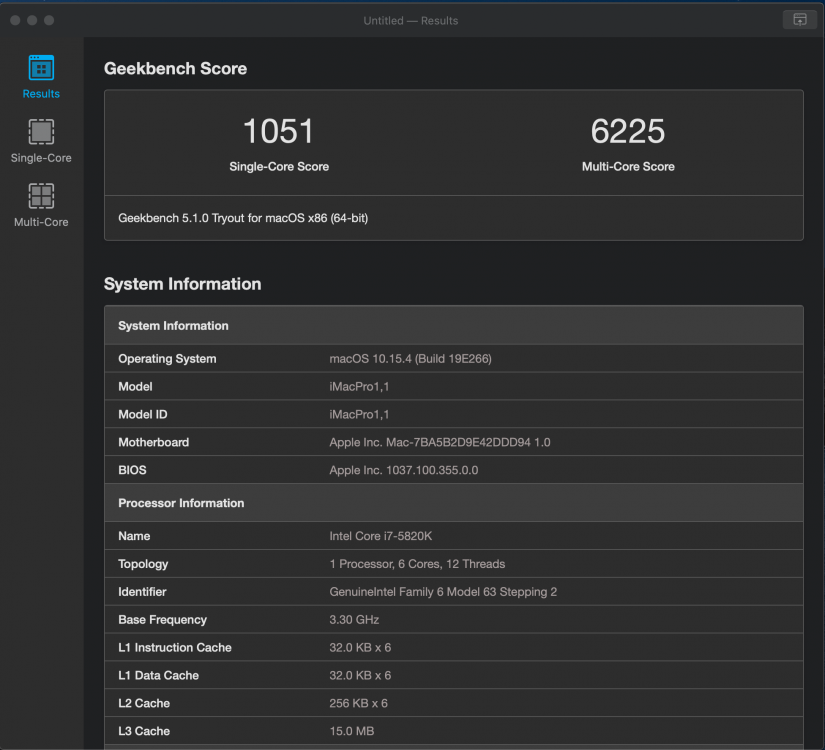Click the Operating System row label
This screenshot has height=750, width=825.
click(167, 358)
